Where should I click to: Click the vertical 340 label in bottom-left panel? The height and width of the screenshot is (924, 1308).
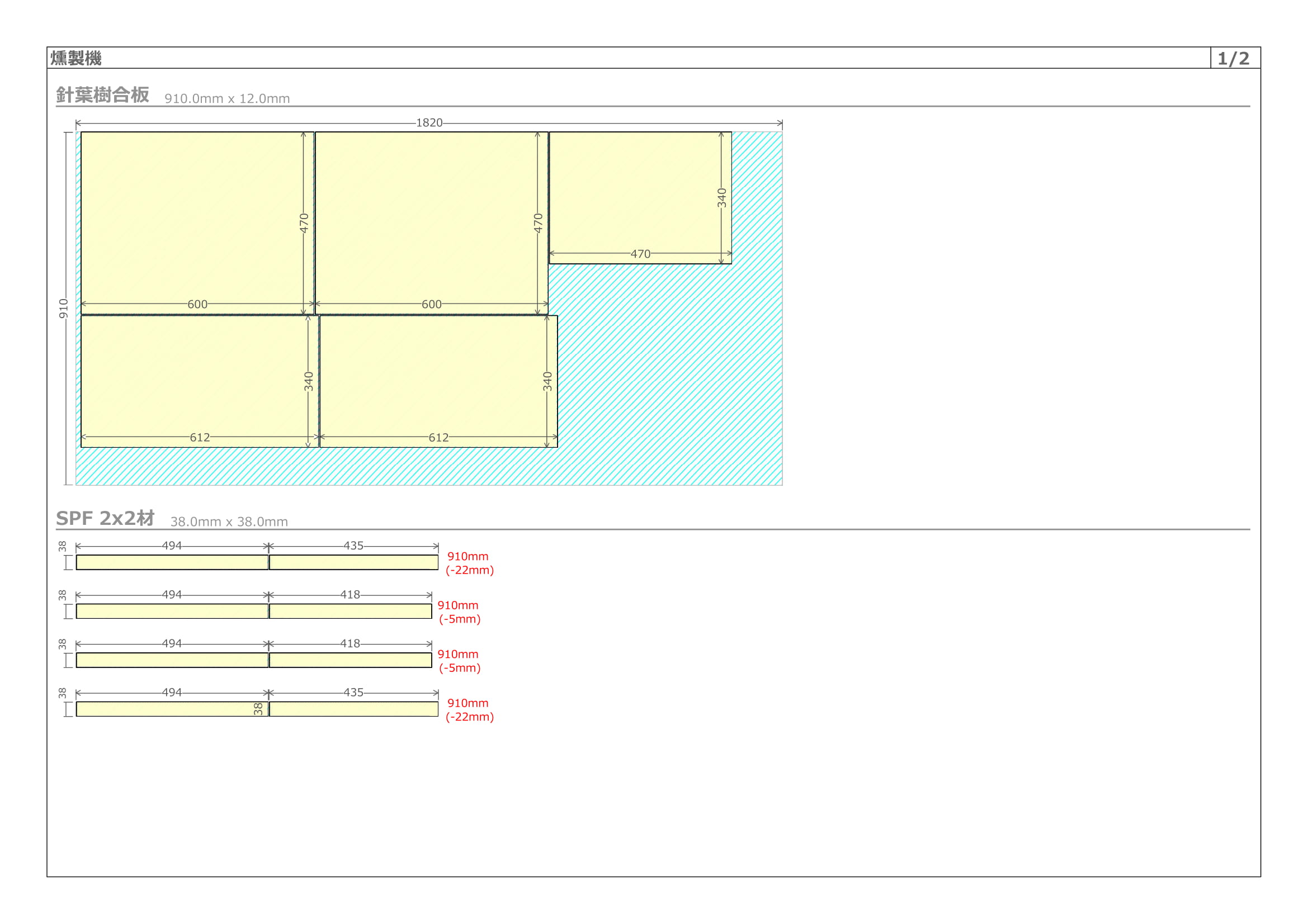click(x=308, y=381)
